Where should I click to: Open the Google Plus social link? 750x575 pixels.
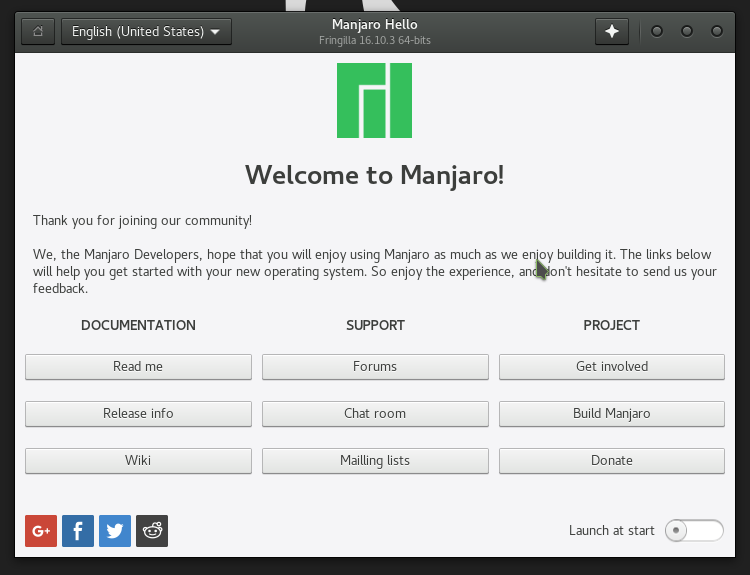pyautogui.click(x=41, y=531)
